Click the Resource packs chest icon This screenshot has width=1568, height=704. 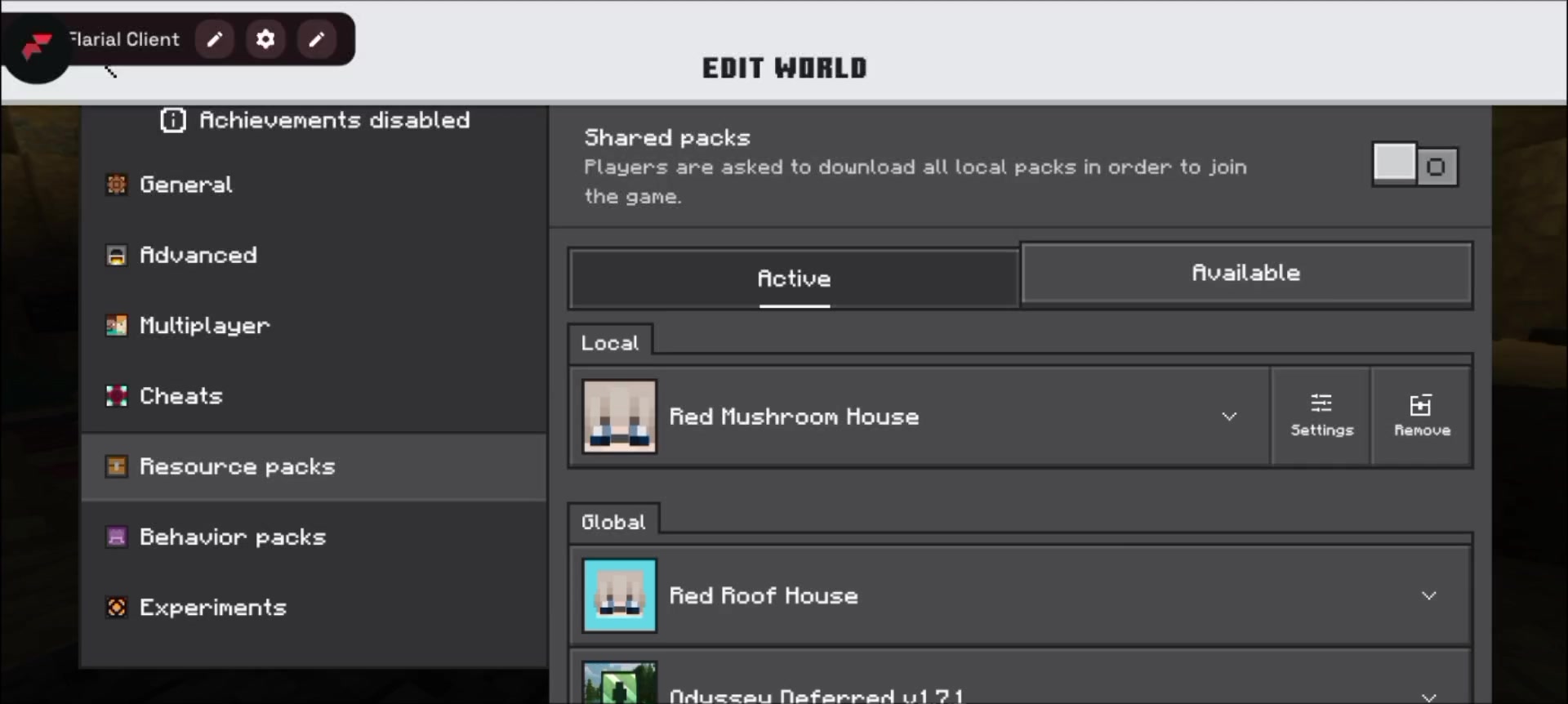tap(117, 466)
